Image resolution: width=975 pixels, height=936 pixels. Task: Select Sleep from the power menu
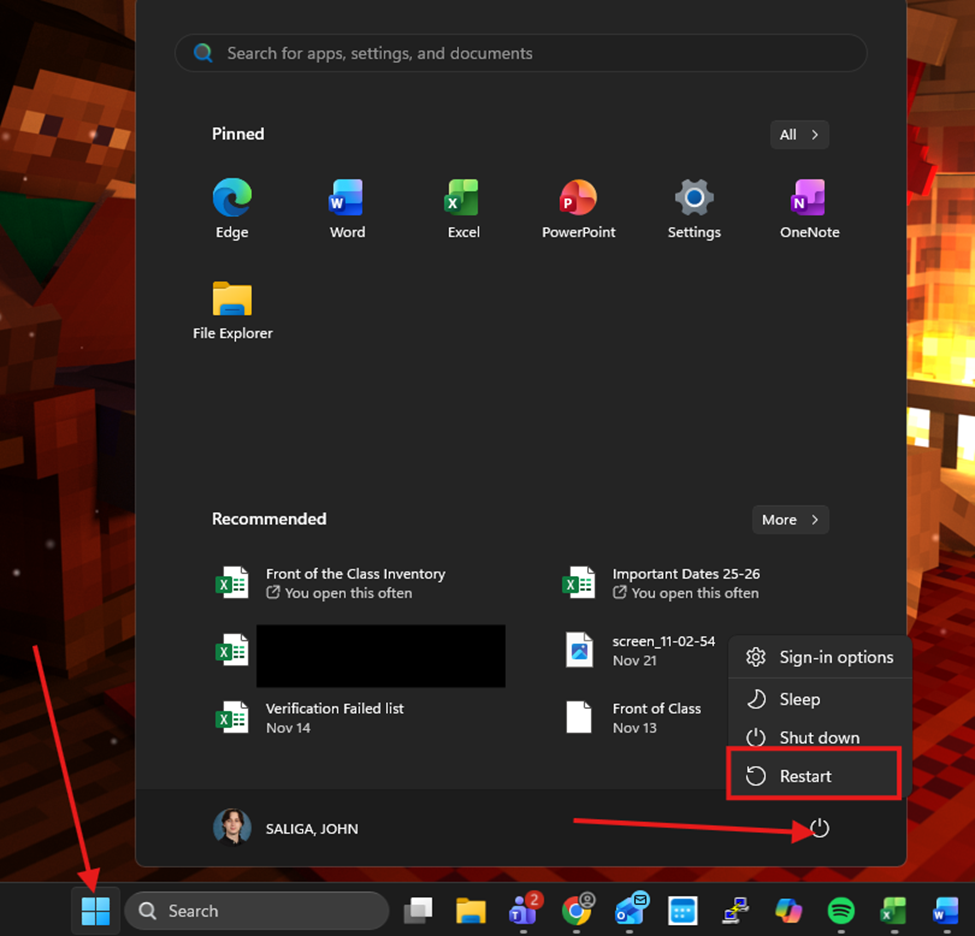click(x=820, y=699)
